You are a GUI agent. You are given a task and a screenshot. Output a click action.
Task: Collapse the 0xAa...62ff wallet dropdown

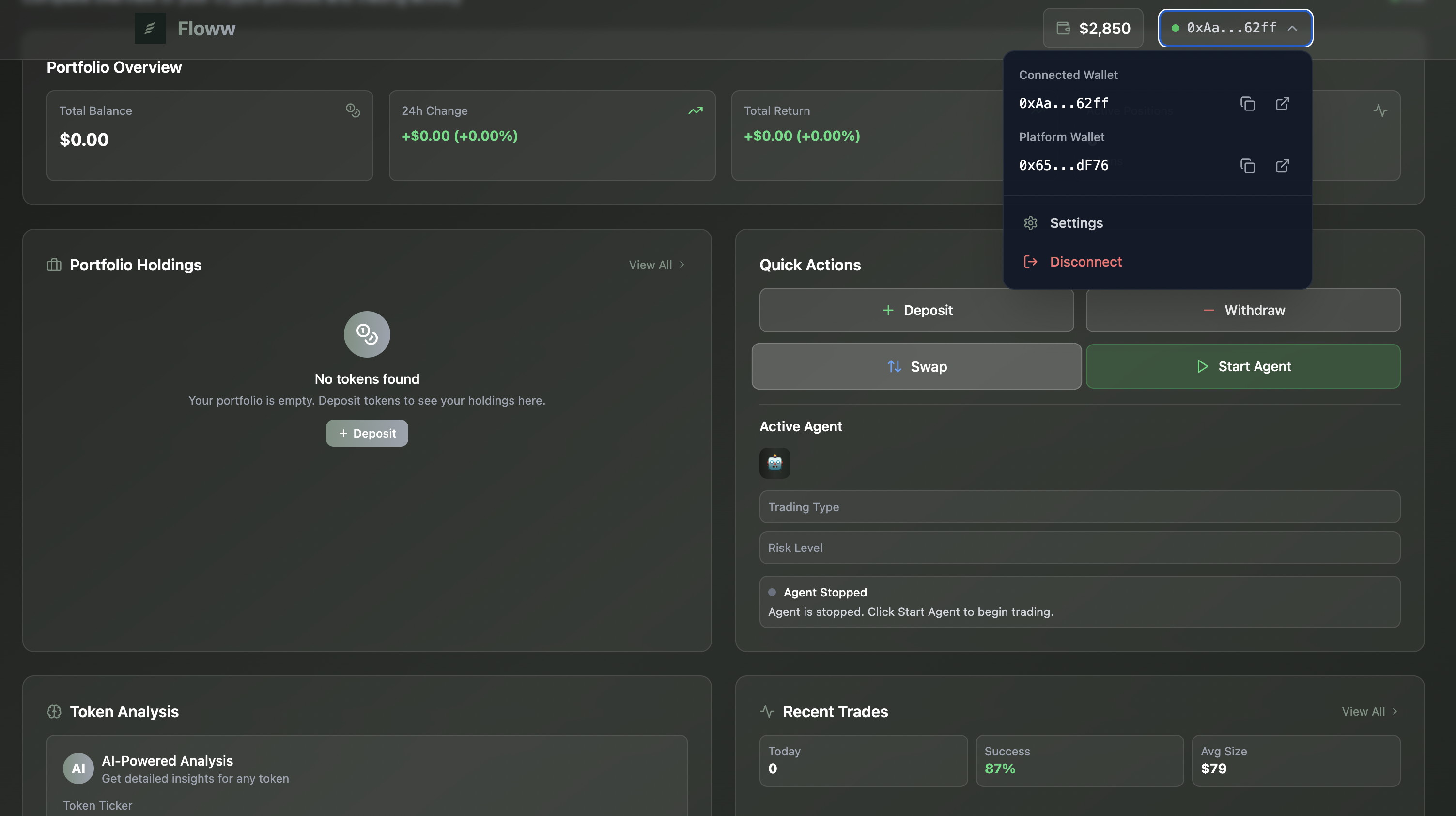(x=1235, y=28)
